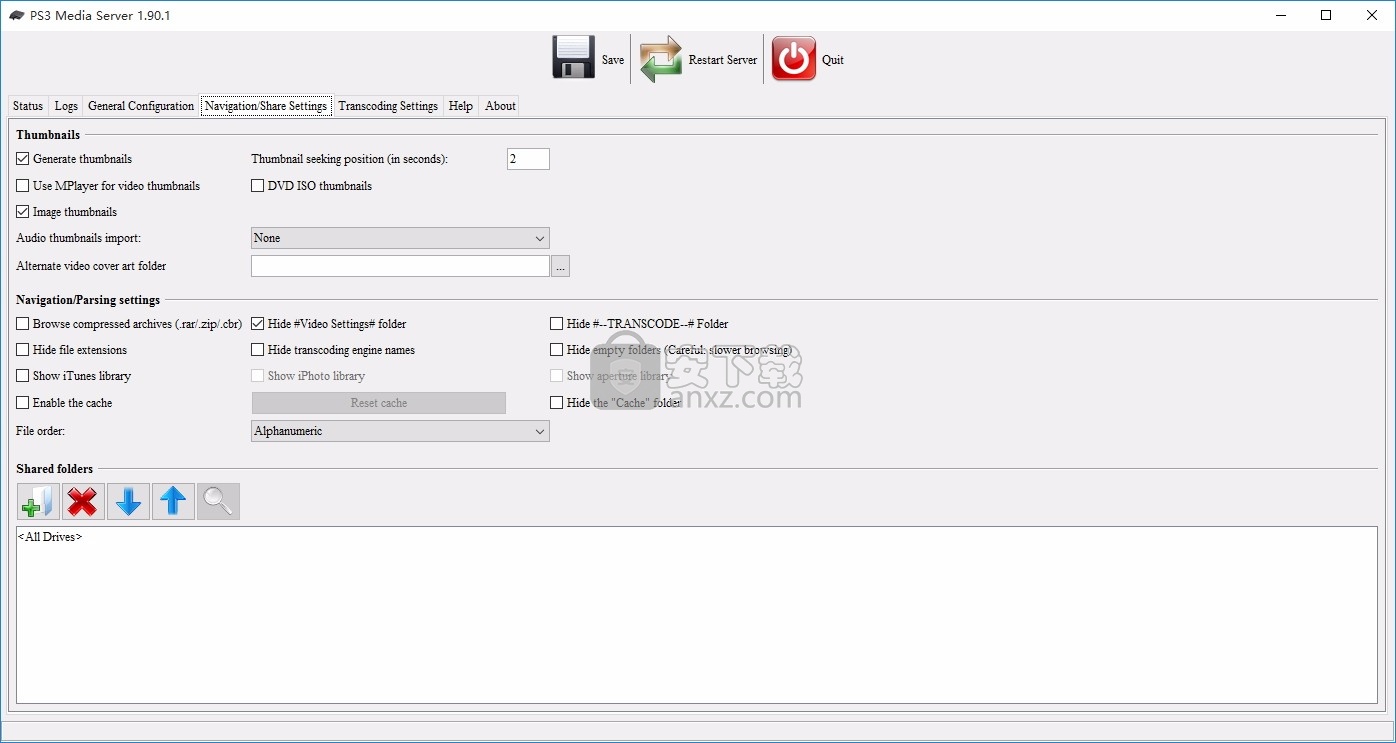
Task: Minimize the PS3 Media Server window
Action: (1280, 15)
